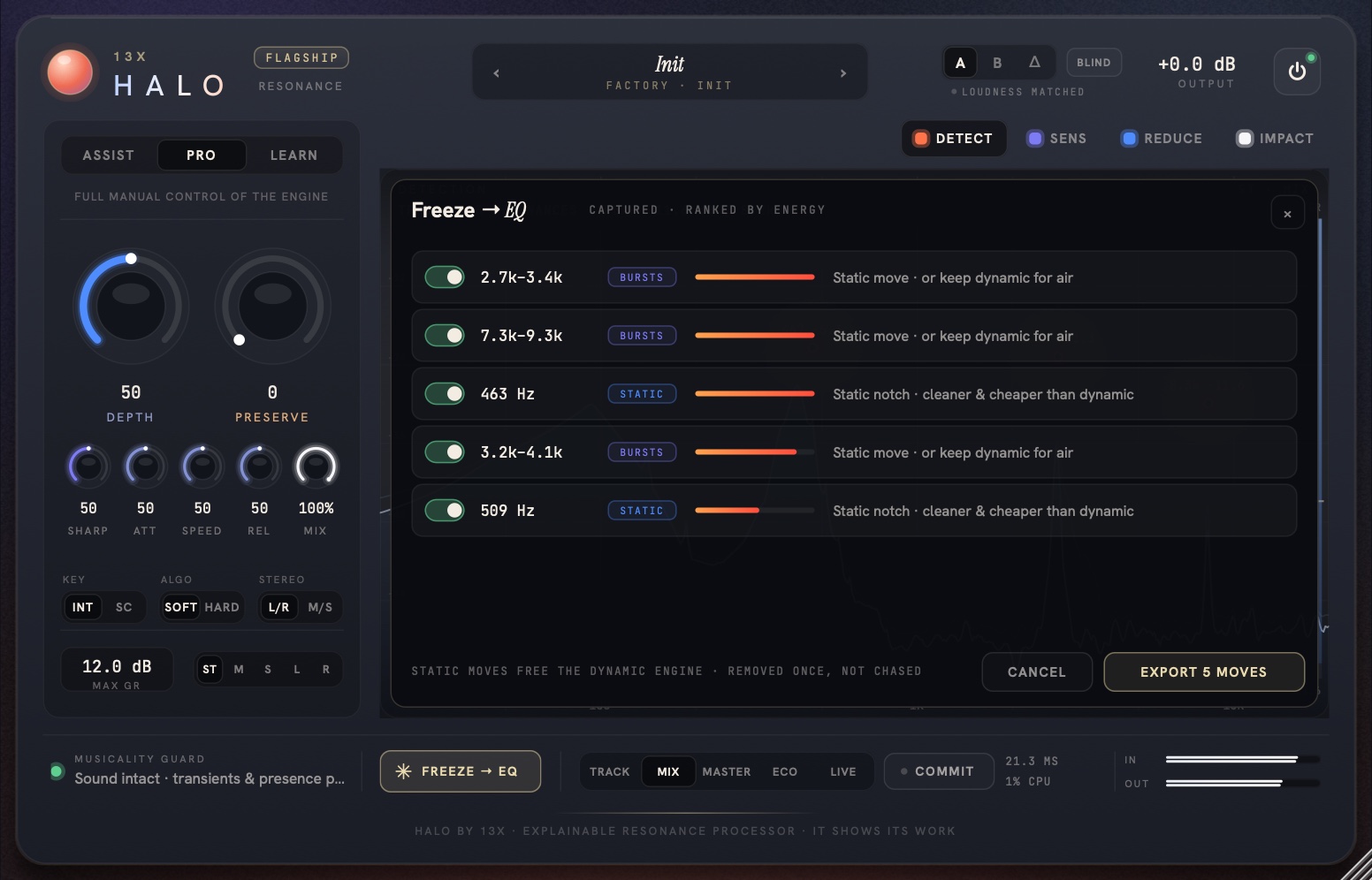This screenshot has width=1372, height=880.
Task: Select the R channel monitor
Action: point(326,670)
